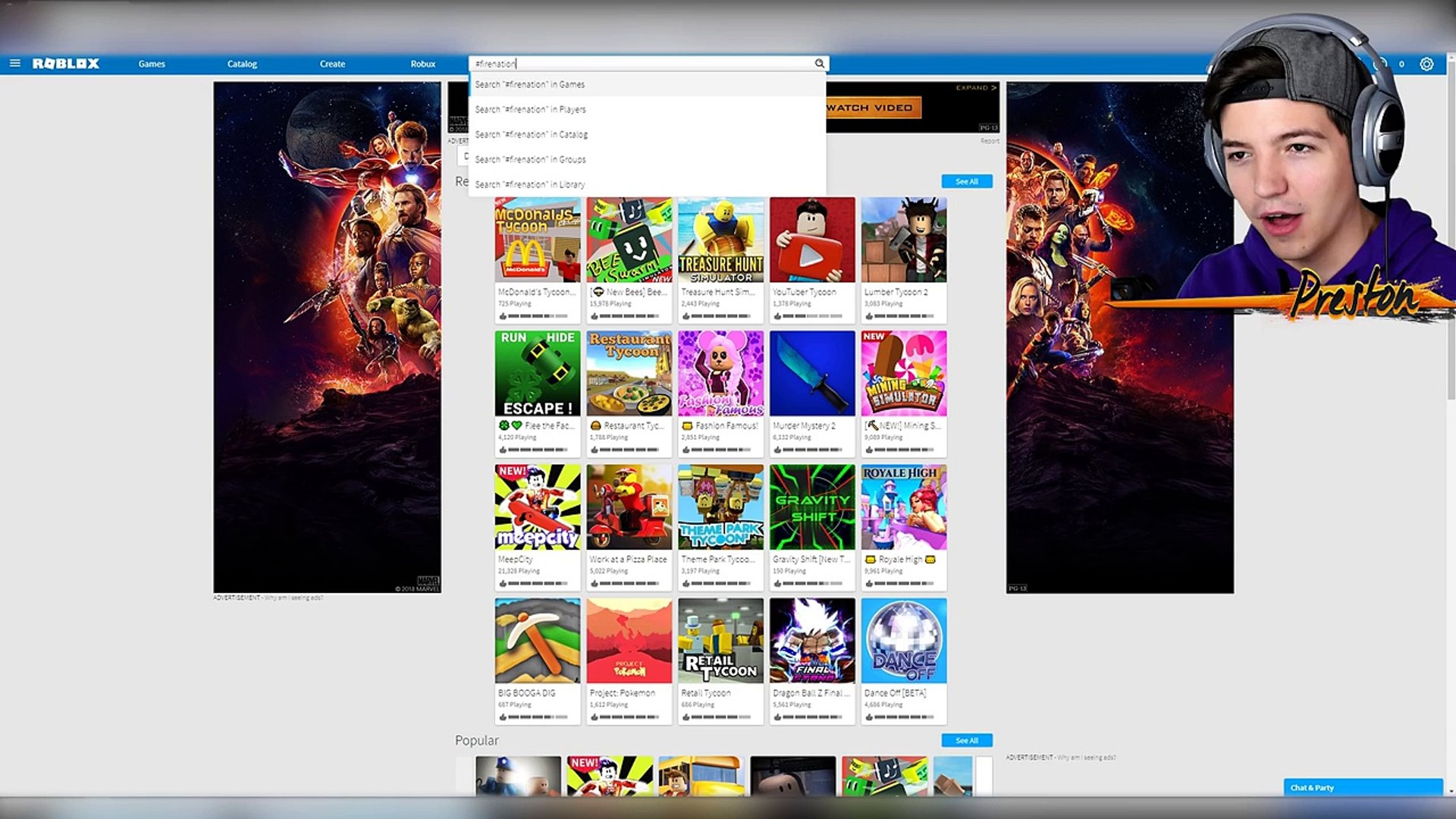Click Report link under banner ad
The width and height of the screenshot is (1456, 819).
(990, 141)
